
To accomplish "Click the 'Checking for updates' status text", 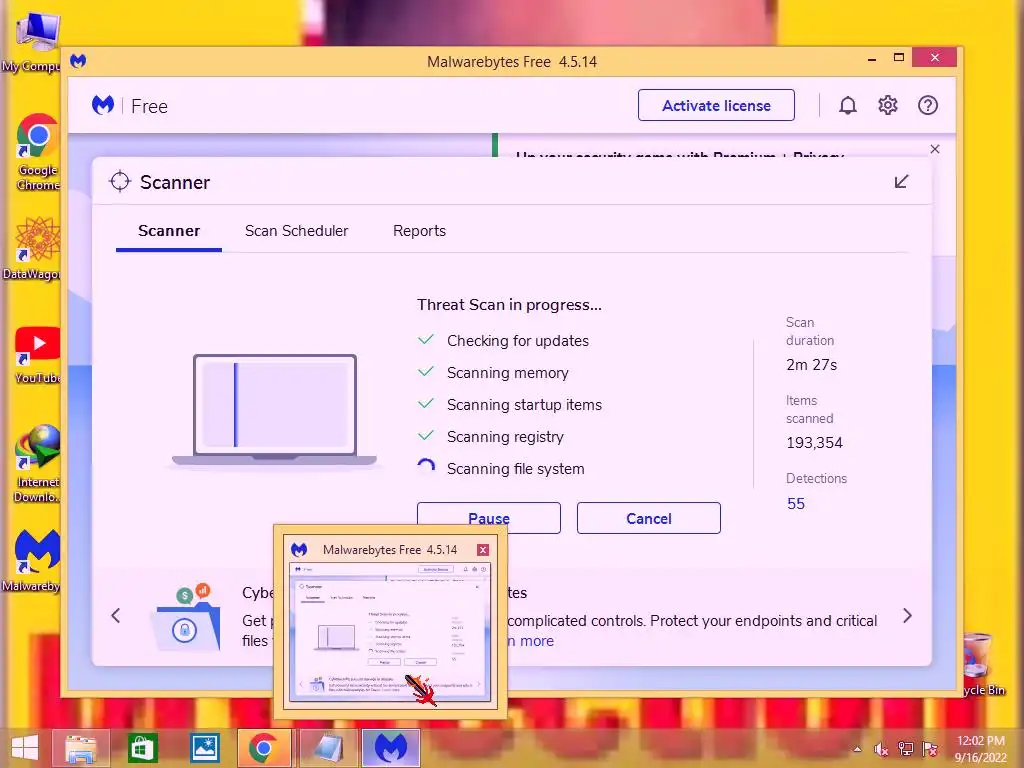I will pyautogui.click(x=518, y=341).
